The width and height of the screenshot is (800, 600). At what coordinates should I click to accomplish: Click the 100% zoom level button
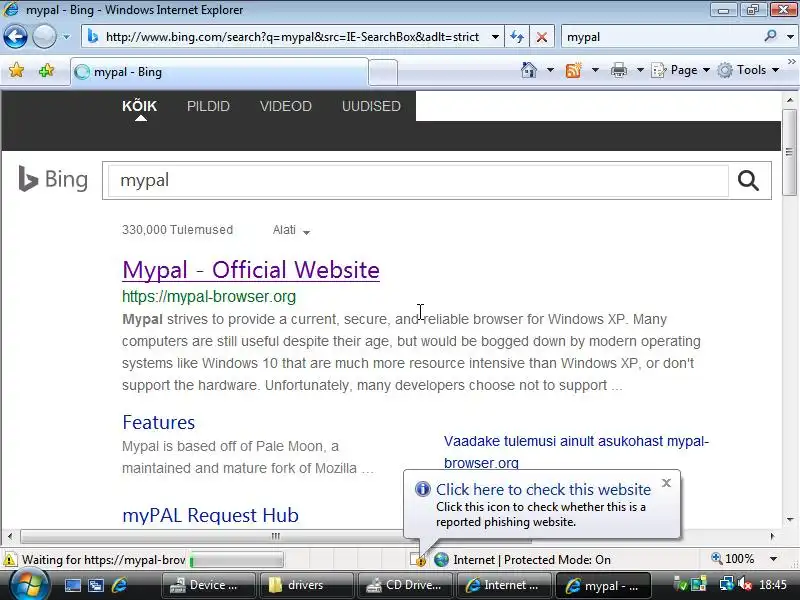tap(733, 559)
